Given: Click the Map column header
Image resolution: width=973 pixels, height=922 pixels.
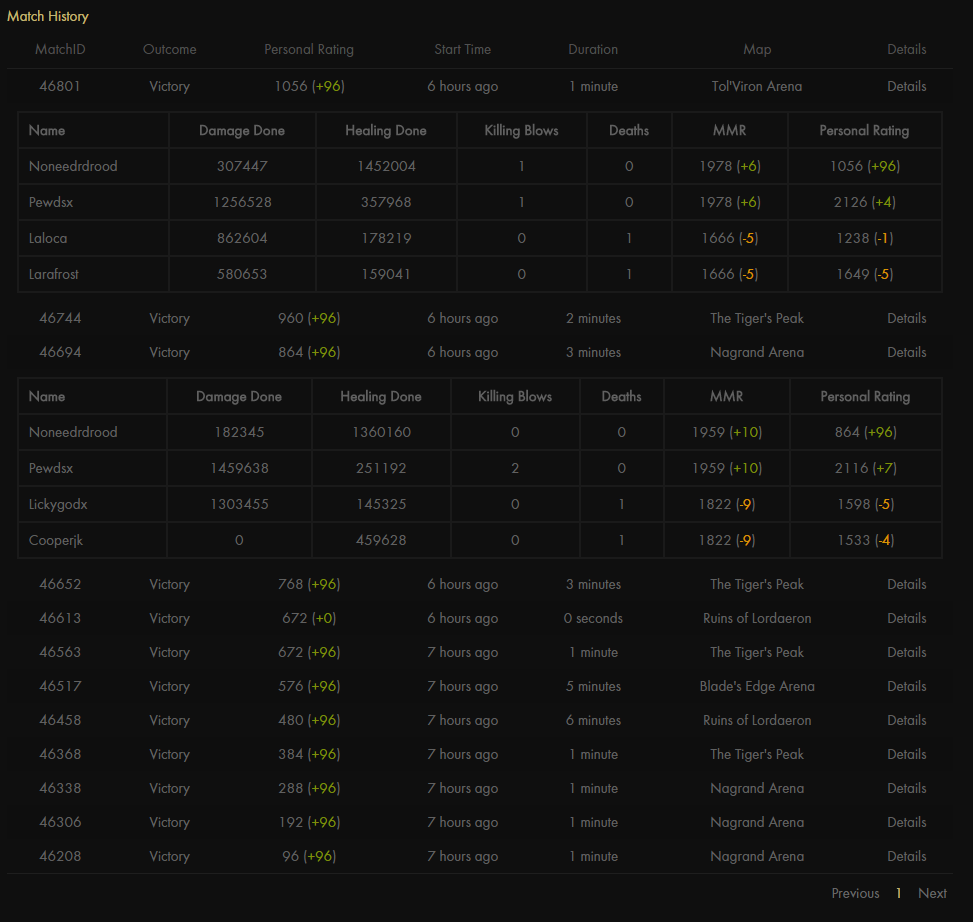Looking at the screenshot, I should tap(757, 50).
